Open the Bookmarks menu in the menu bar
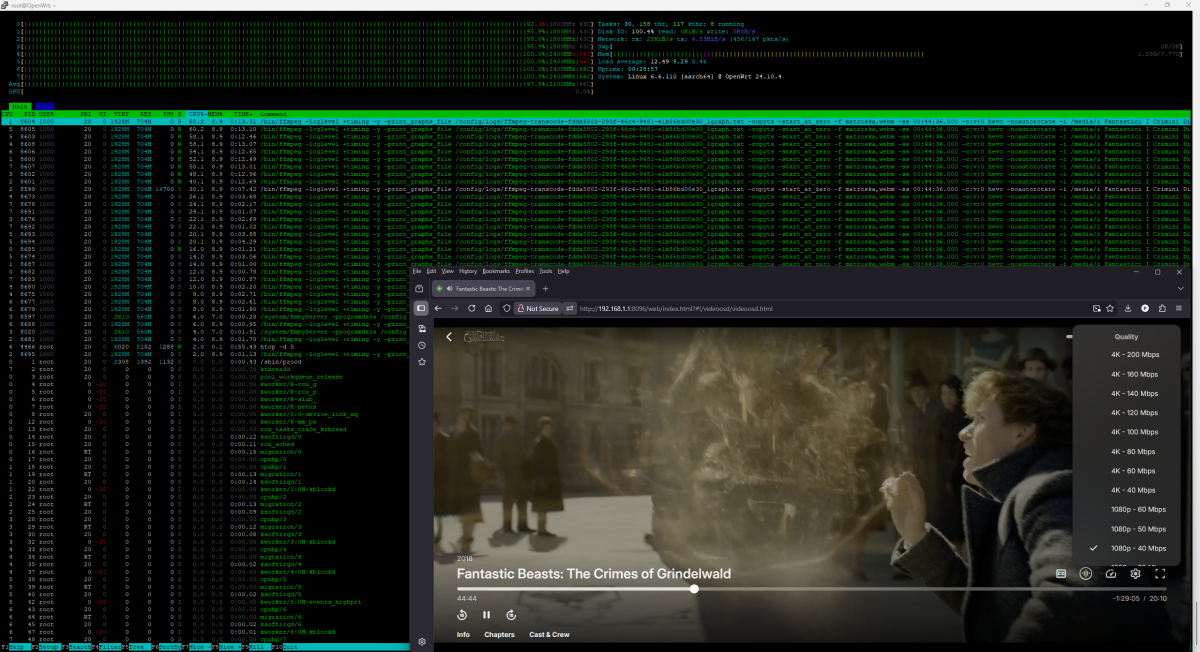The width and height of the screenshot is (1200, 652). [498, 270]
